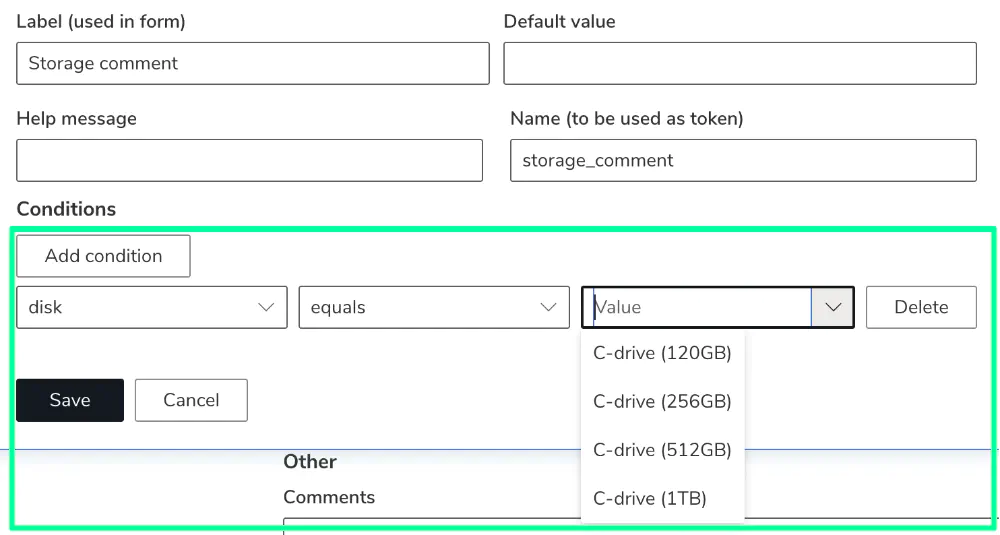This screenshot has height=535, width=1000.
Task: Click the Conditions section heading
Action: point(66,209)
